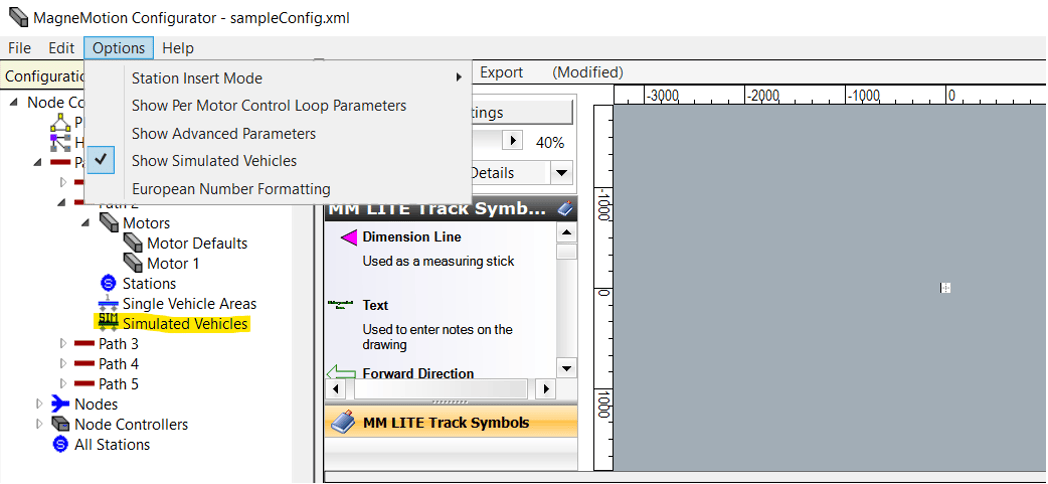Click the symbols list scroll up arrow

[x=567, y=233]
